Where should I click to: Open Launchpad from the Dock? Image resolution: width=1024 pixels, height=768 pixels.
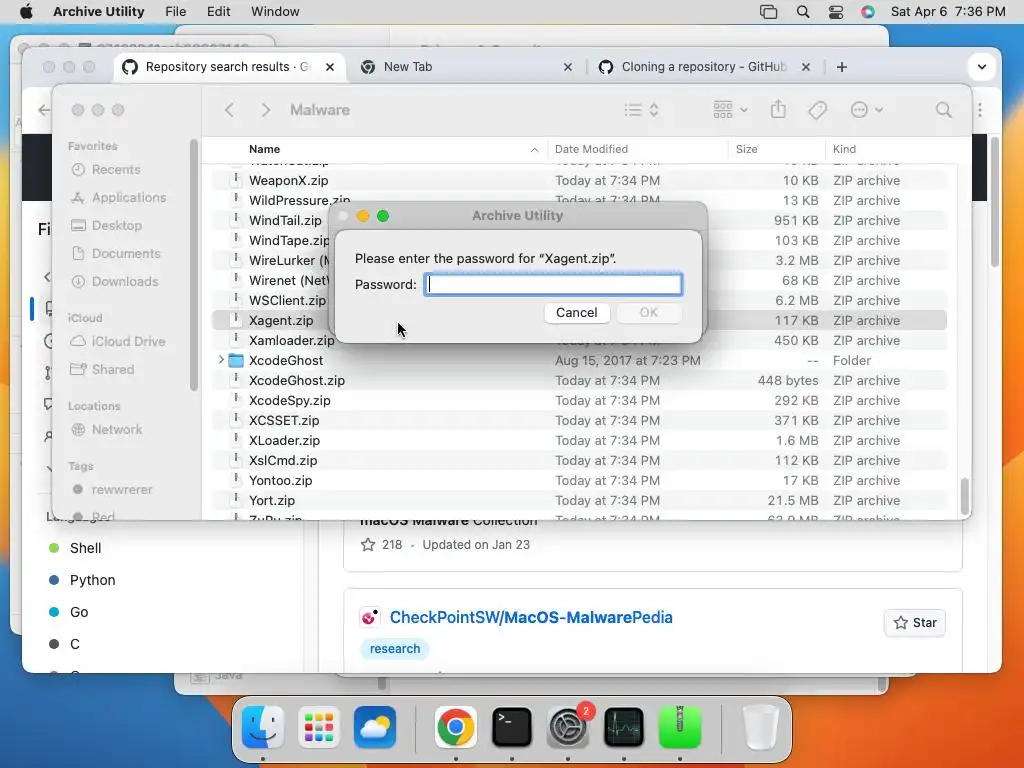click(x=319, y=727)
